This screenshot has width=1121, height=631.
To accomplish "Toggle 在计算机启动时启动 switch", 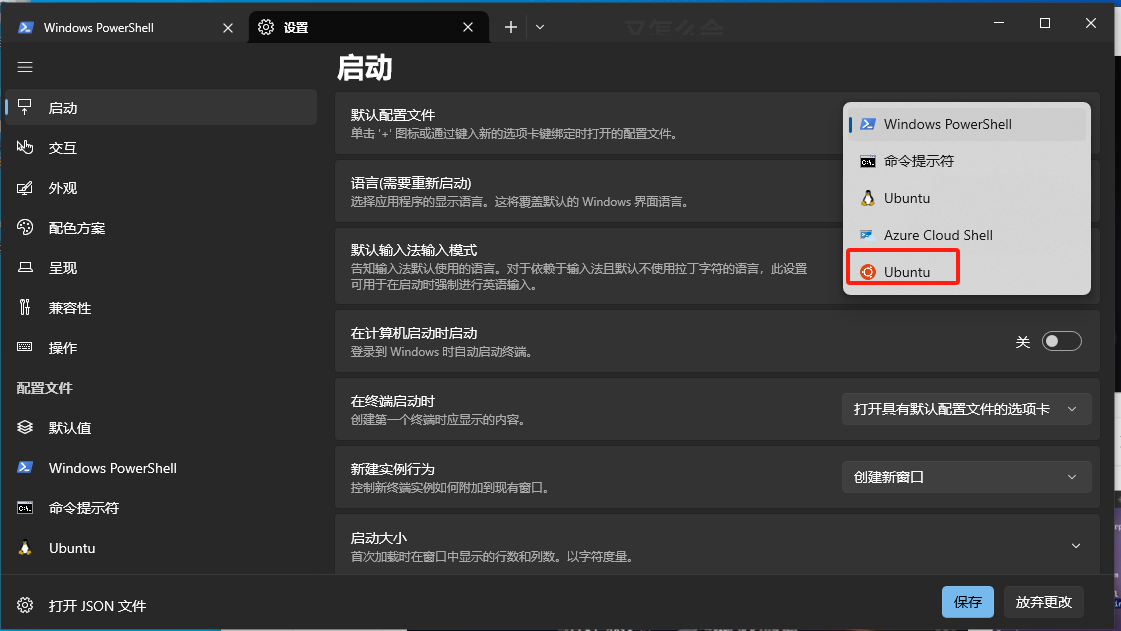I will (x=1062, y=342).
